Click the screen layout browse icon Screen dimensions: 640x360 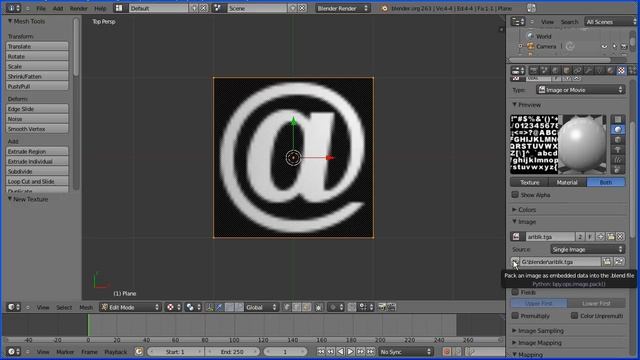tap(119, 8)
